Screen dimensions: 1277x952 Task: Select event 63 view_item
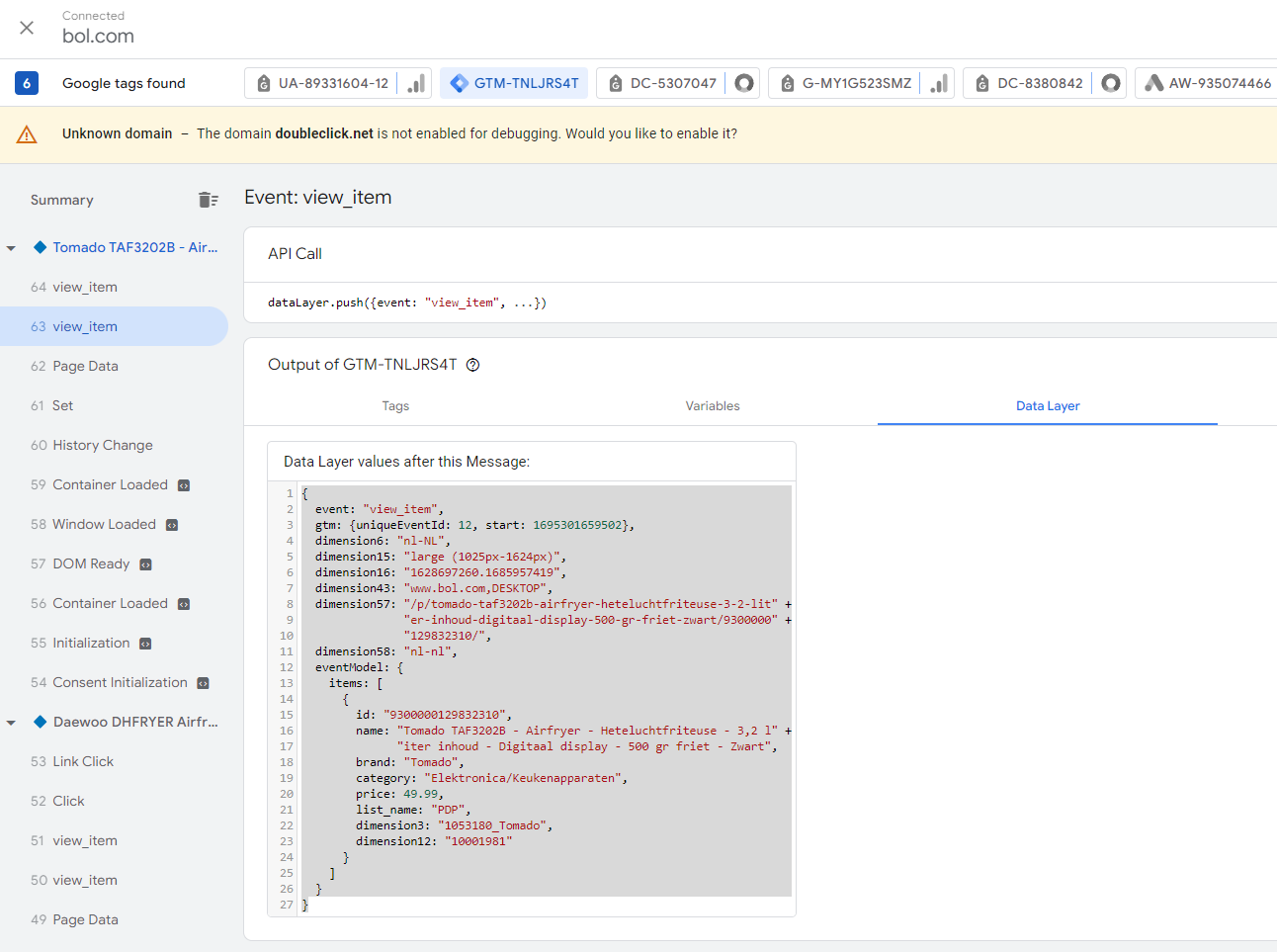click(114, 326)
